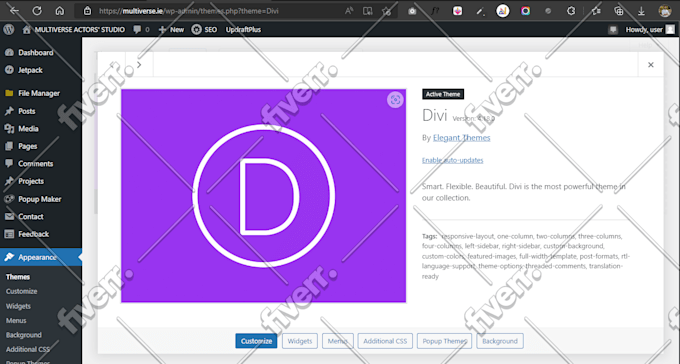
Task: Click Enable auto-updates link
Action: point(452,160)
